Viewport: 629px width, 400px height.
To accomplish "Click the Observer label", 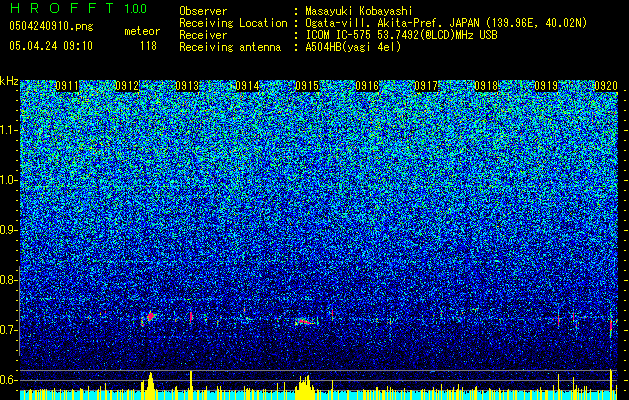I will coord(203,11).
